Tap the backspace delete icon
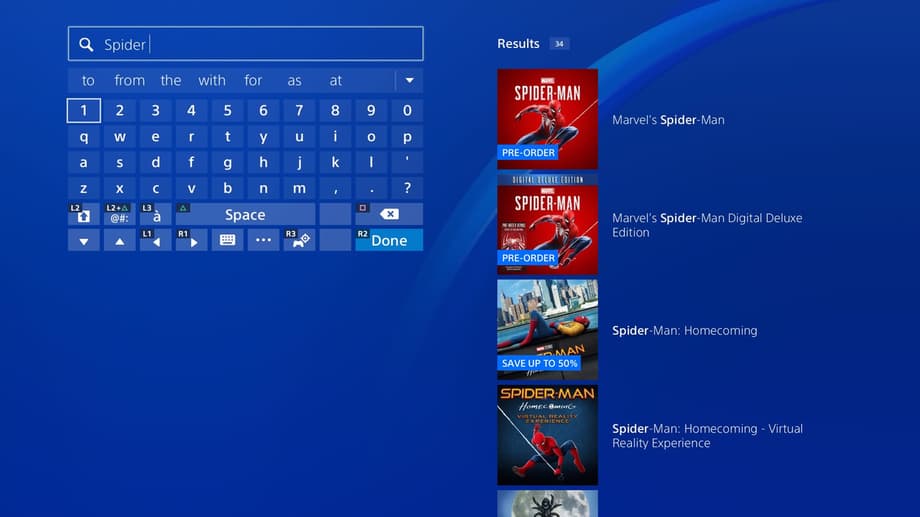The height and width of the screenshot is (517, 920). tap(389, 214)
